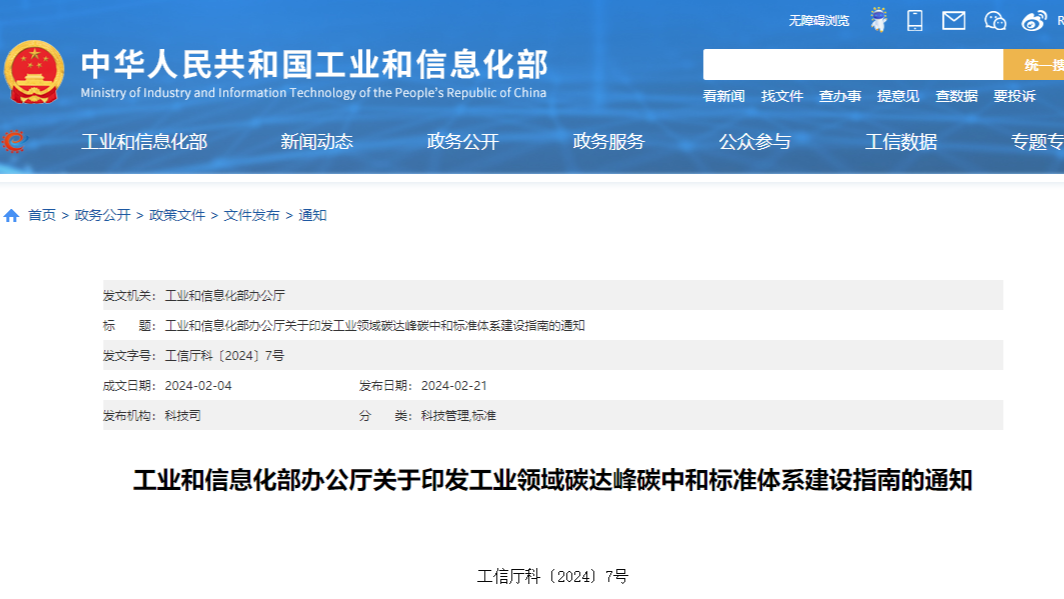Open 政务公开 navigation menu
The height and width of the screenshot is (599, 1064).
463,142
